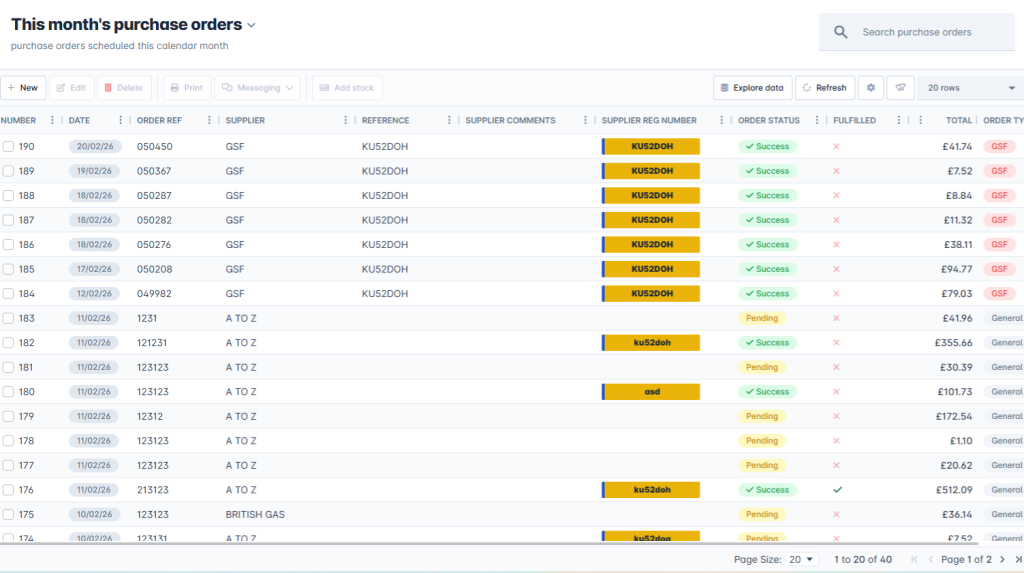The image size is (1024, 573).
Task: Click the 20/02/26 date chip on order 190
Action: (x=95, y=146)
